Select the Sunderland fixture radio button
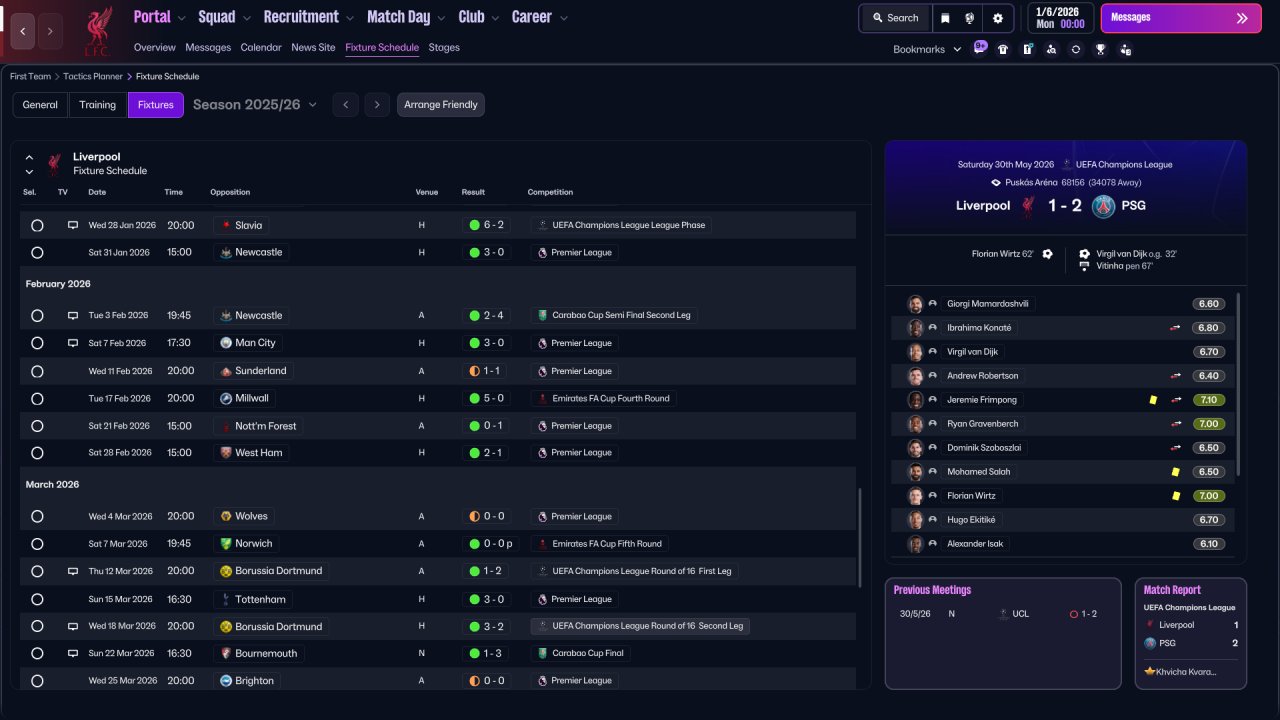This screenshot has height=720, width=1280. point(37,372)
